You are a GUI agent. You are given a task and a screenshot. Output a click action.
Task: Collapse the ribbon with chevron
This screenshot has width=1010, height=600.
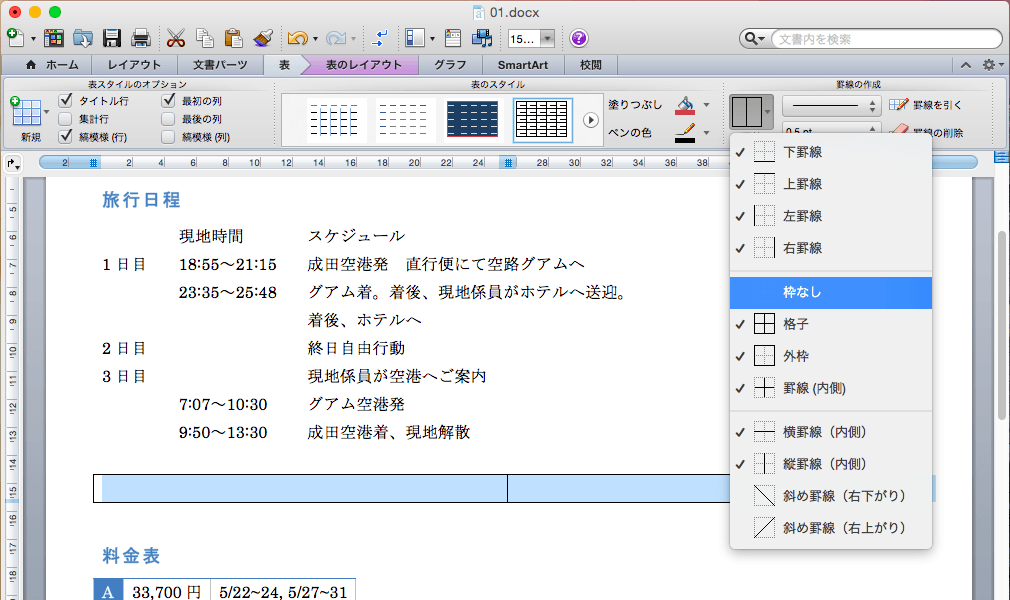click(x=966, y=64)
